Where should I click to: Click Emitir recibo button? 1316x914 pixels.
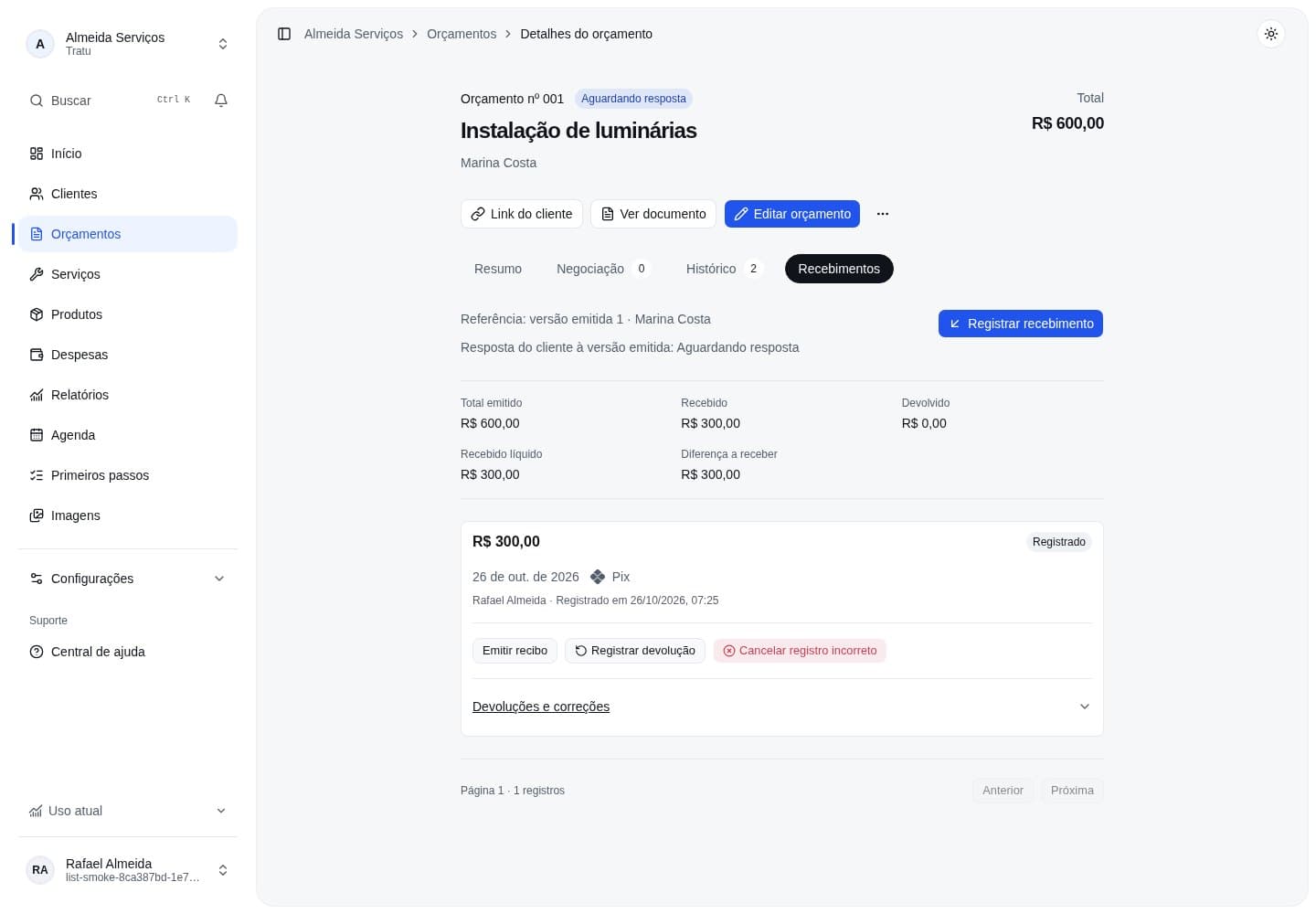[515, 651]
